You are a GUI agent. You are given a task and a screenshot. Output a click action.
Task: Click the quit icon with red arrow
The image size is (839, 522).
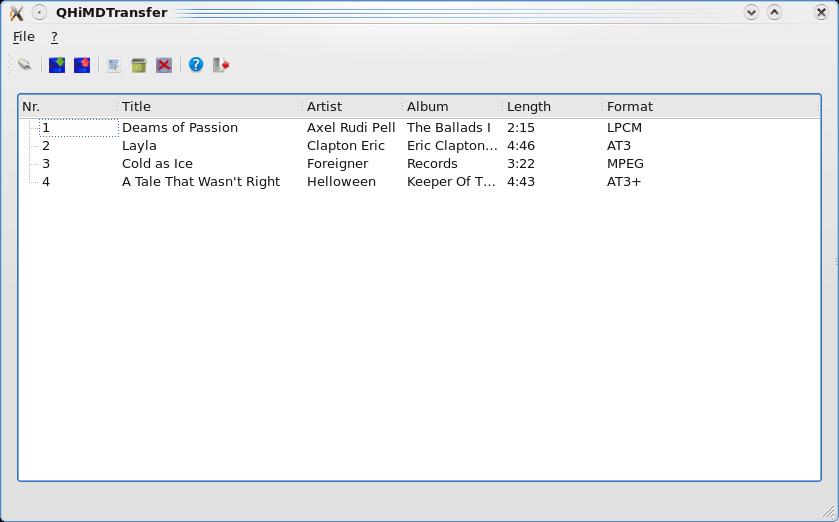(221, 65)
